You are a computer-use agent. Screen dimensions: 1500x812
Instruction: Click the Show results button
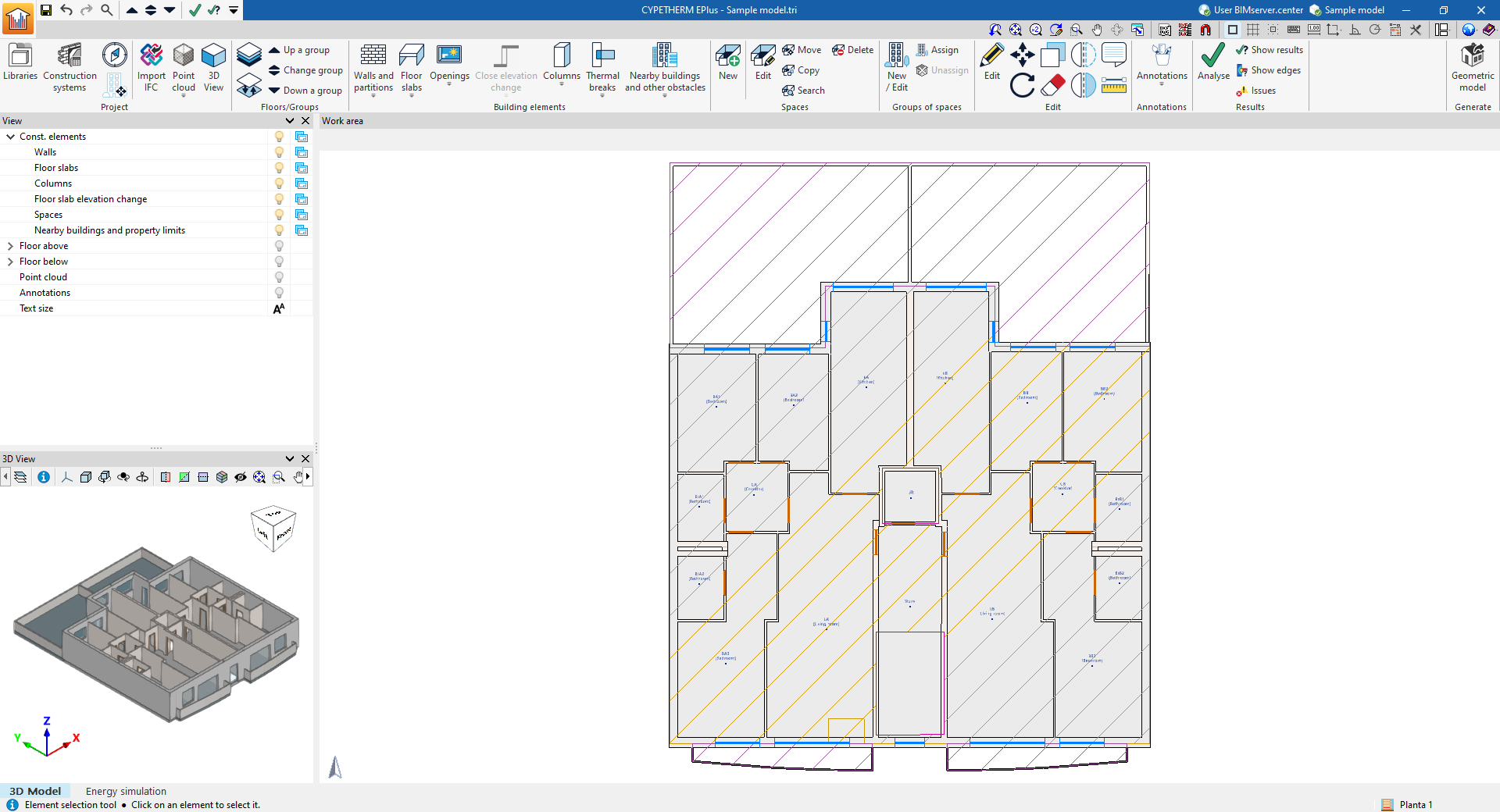1270,50
